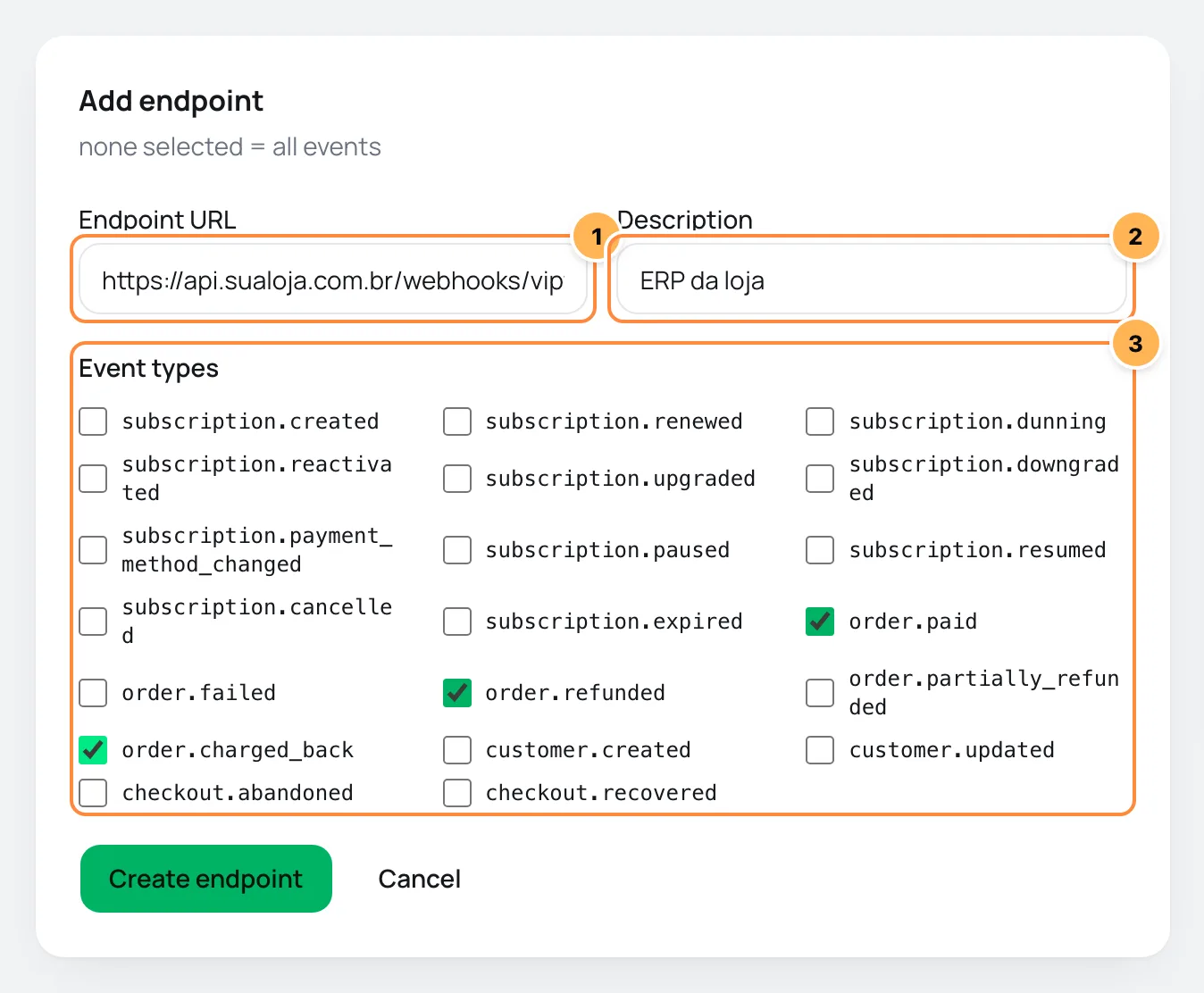Viewport: 1204px width, 993px height.
Task: Click the 'Add endpoint' heading
Action: tap(171, 101)
